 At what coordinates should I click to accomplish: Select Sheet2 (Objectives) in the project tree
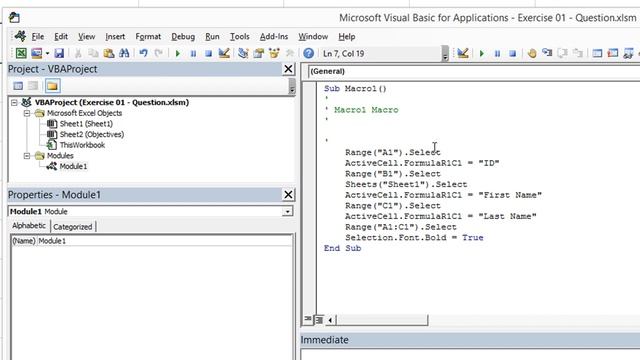(92, 134)
